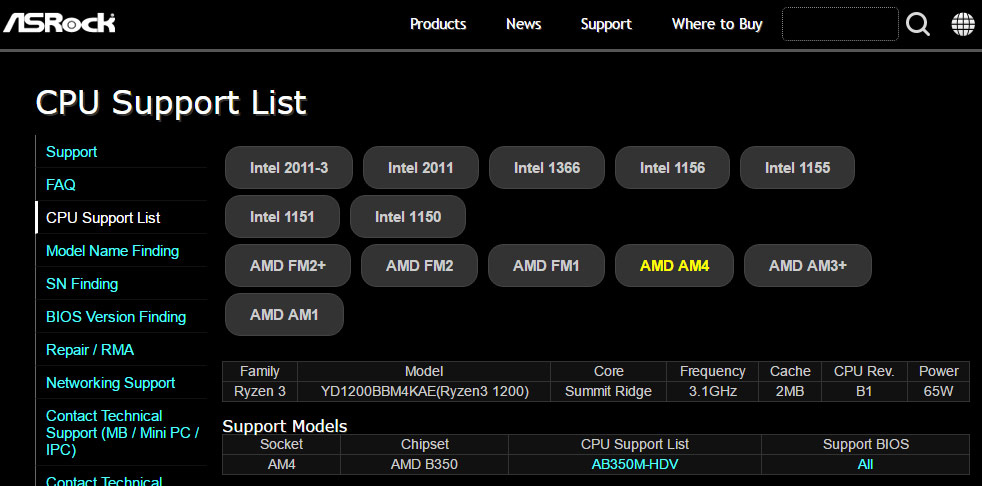Screen dimensions: 982x486
Task: Click the search magnifier icon
Action: click(918, 24)
